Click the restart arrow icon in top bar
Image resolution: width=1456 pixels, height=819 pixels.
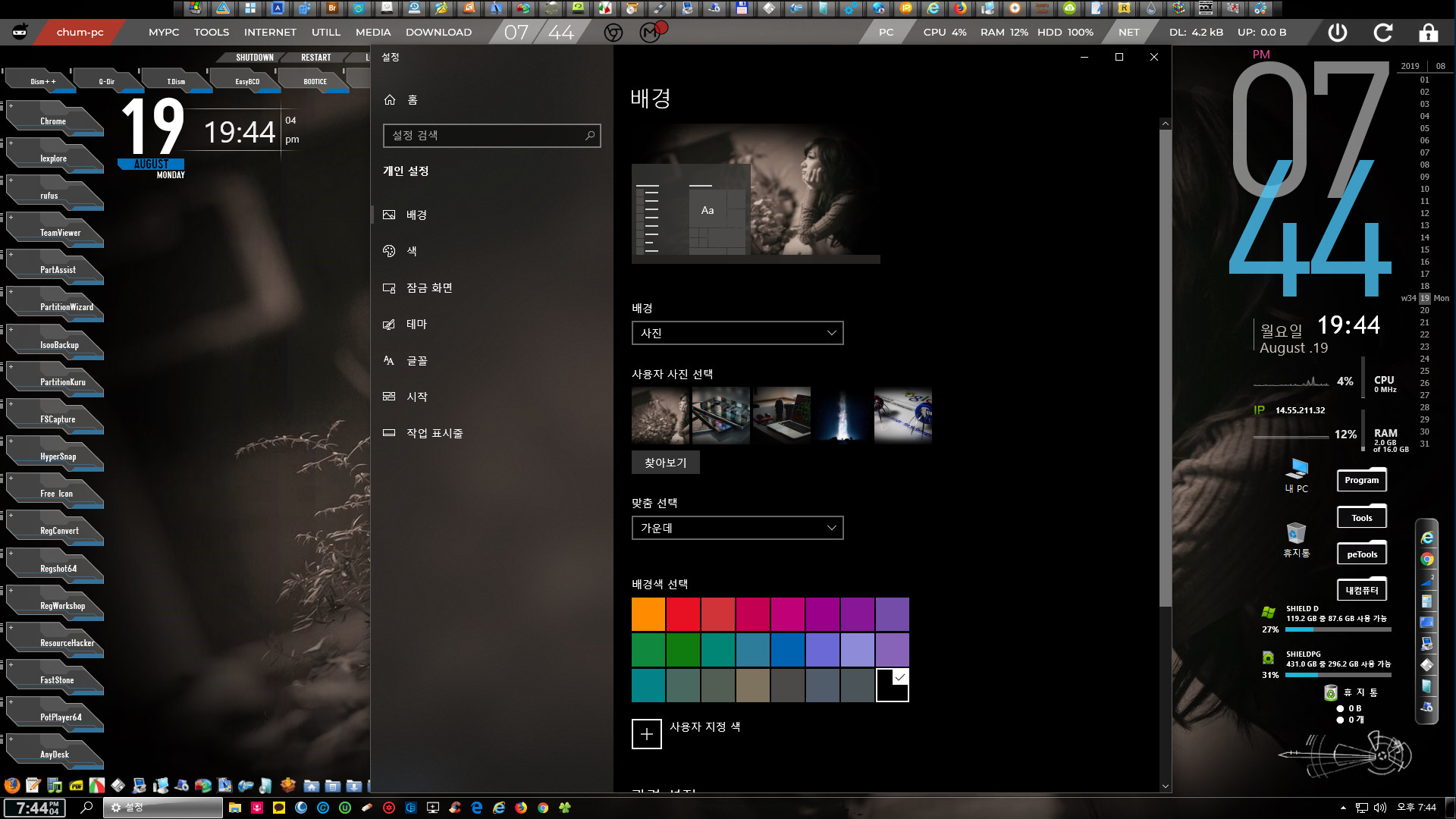click(1383, 32)
